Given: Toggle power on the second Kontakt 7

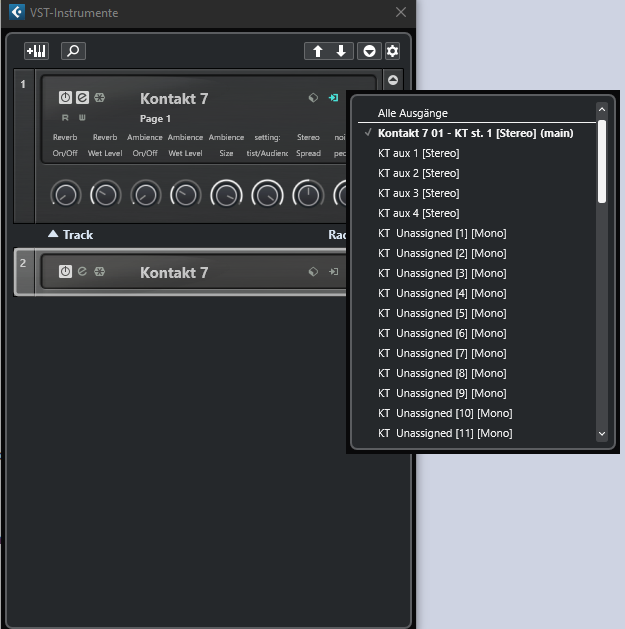Looking at the screenshot, I should coord(65,271).
